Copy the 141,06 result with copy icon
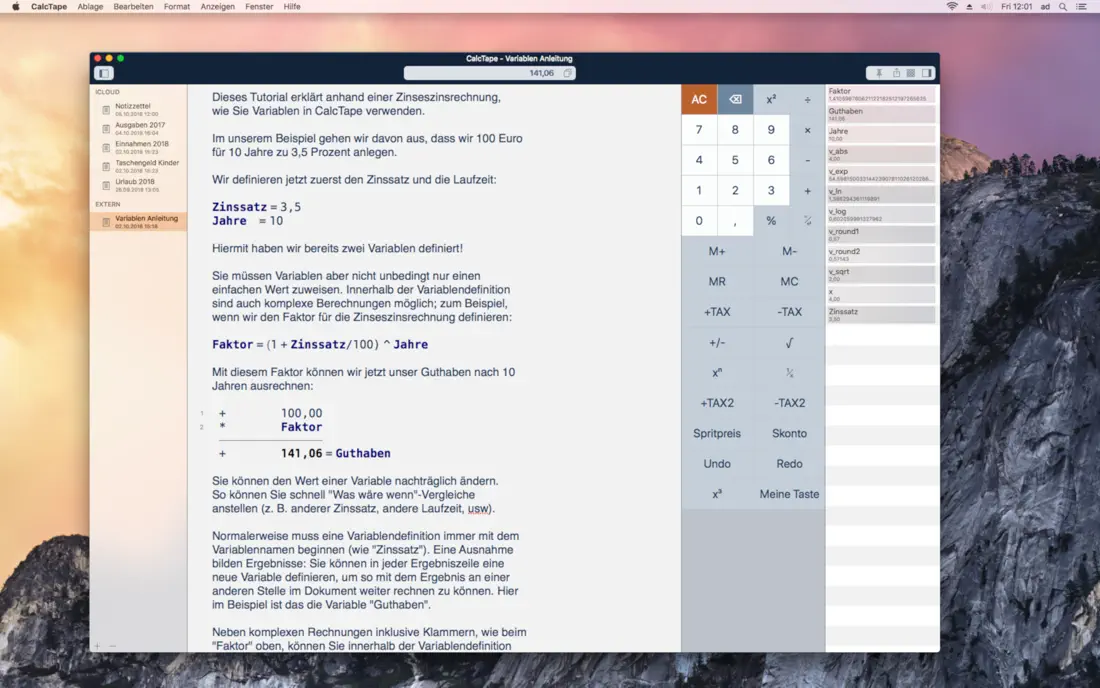Image resolution: width=1100 pixels, height=688 pixels. tap(568, 73)
